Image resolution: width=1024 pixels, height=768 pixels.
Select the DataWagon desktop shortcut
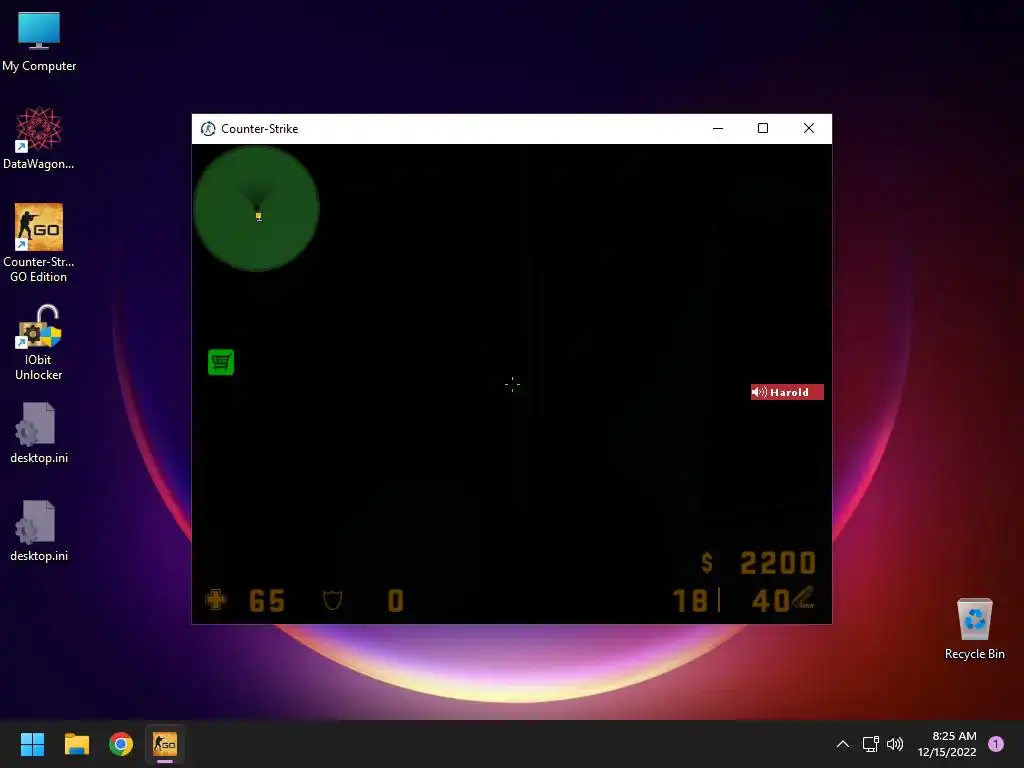point(39,139)
